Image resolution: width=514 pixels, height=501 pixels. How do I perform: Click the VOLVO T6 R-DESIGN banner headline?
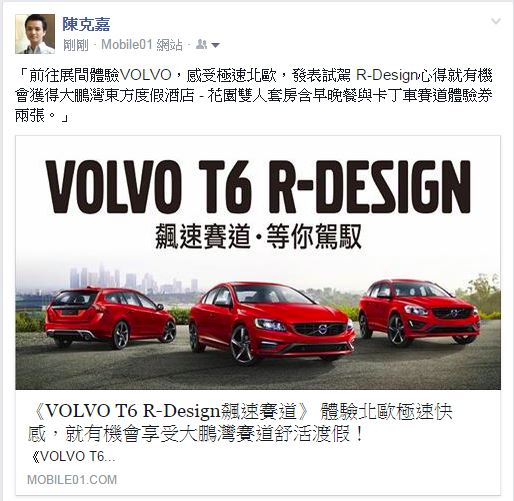[258, 187]
